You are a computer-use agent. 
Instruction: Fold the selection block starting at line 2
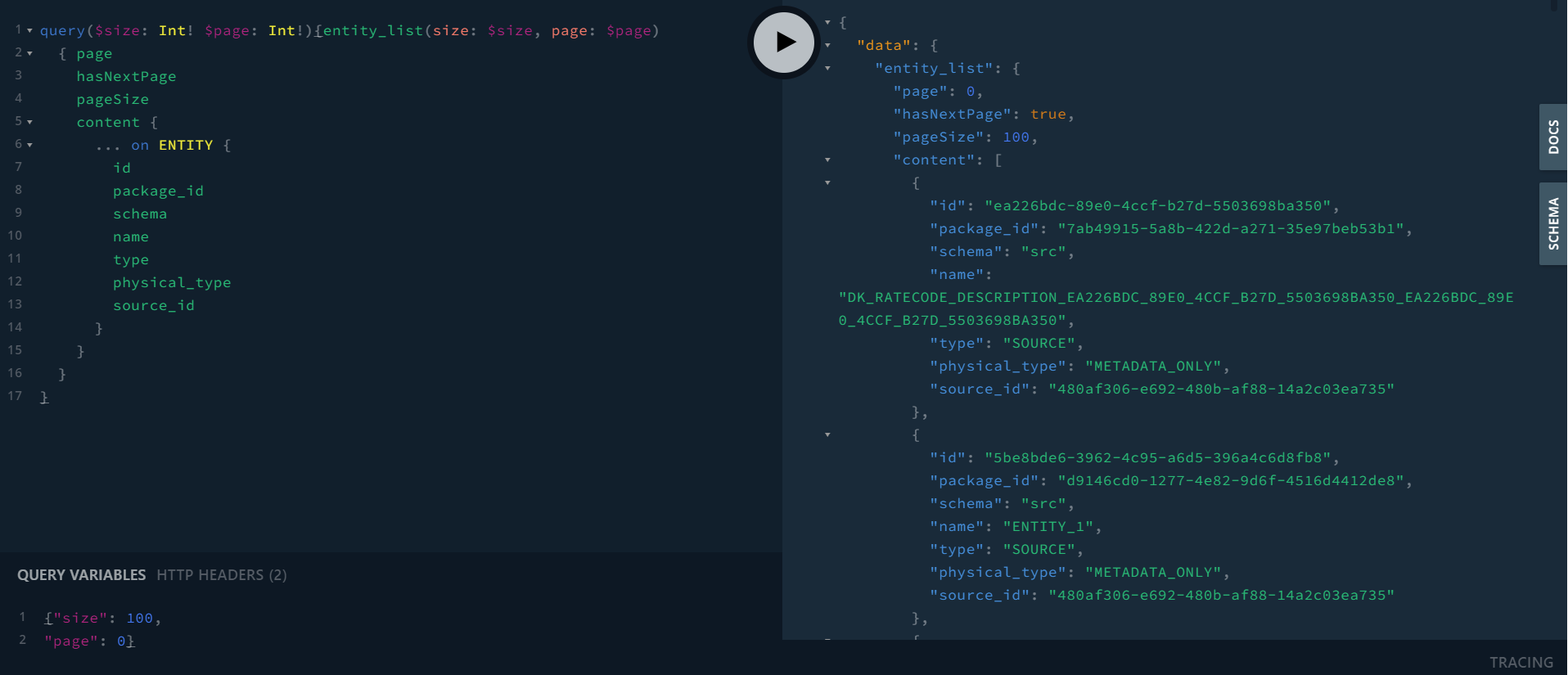pos(30,54)
